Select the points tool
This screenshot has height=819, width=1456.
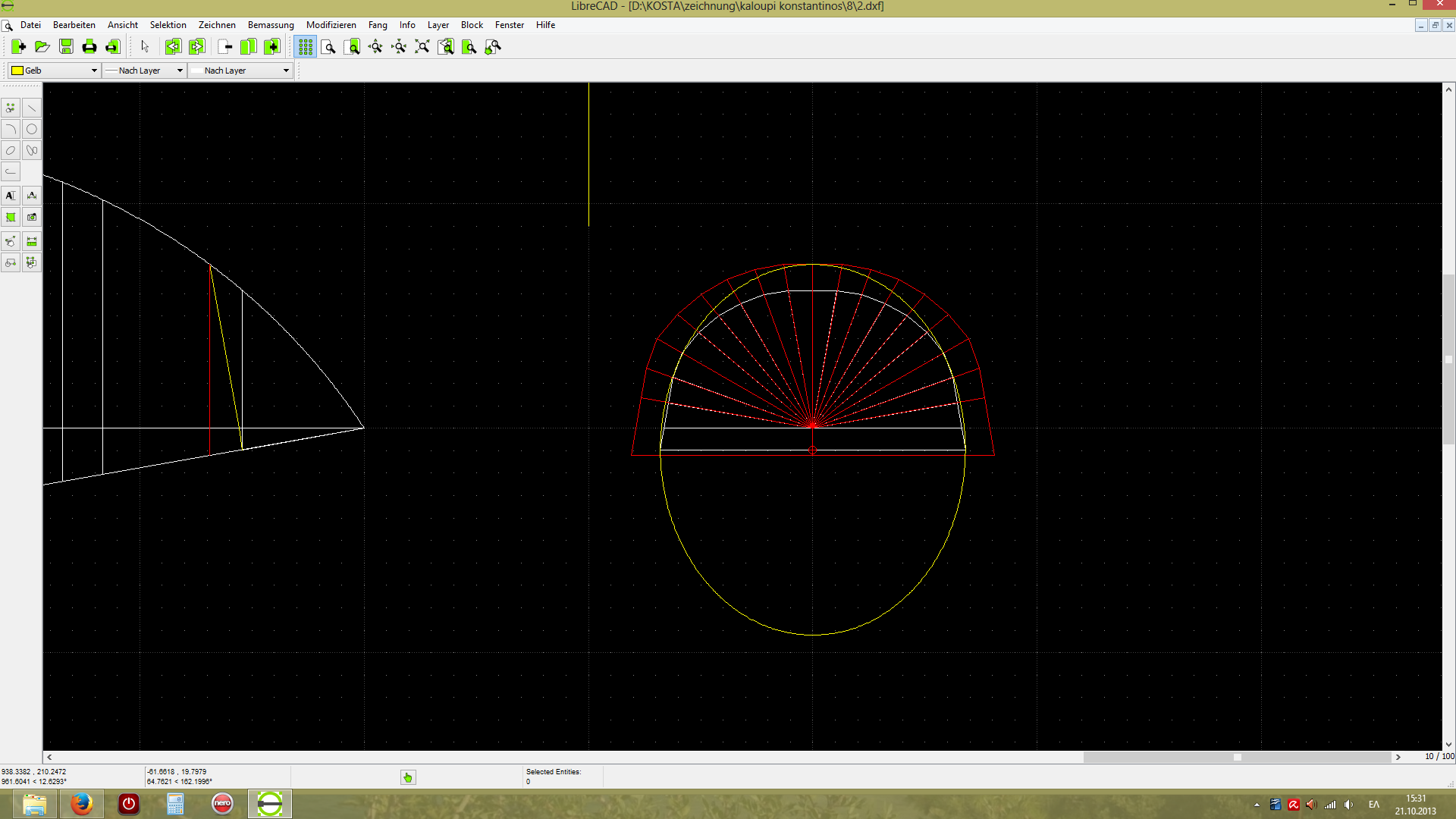[11, 108]
